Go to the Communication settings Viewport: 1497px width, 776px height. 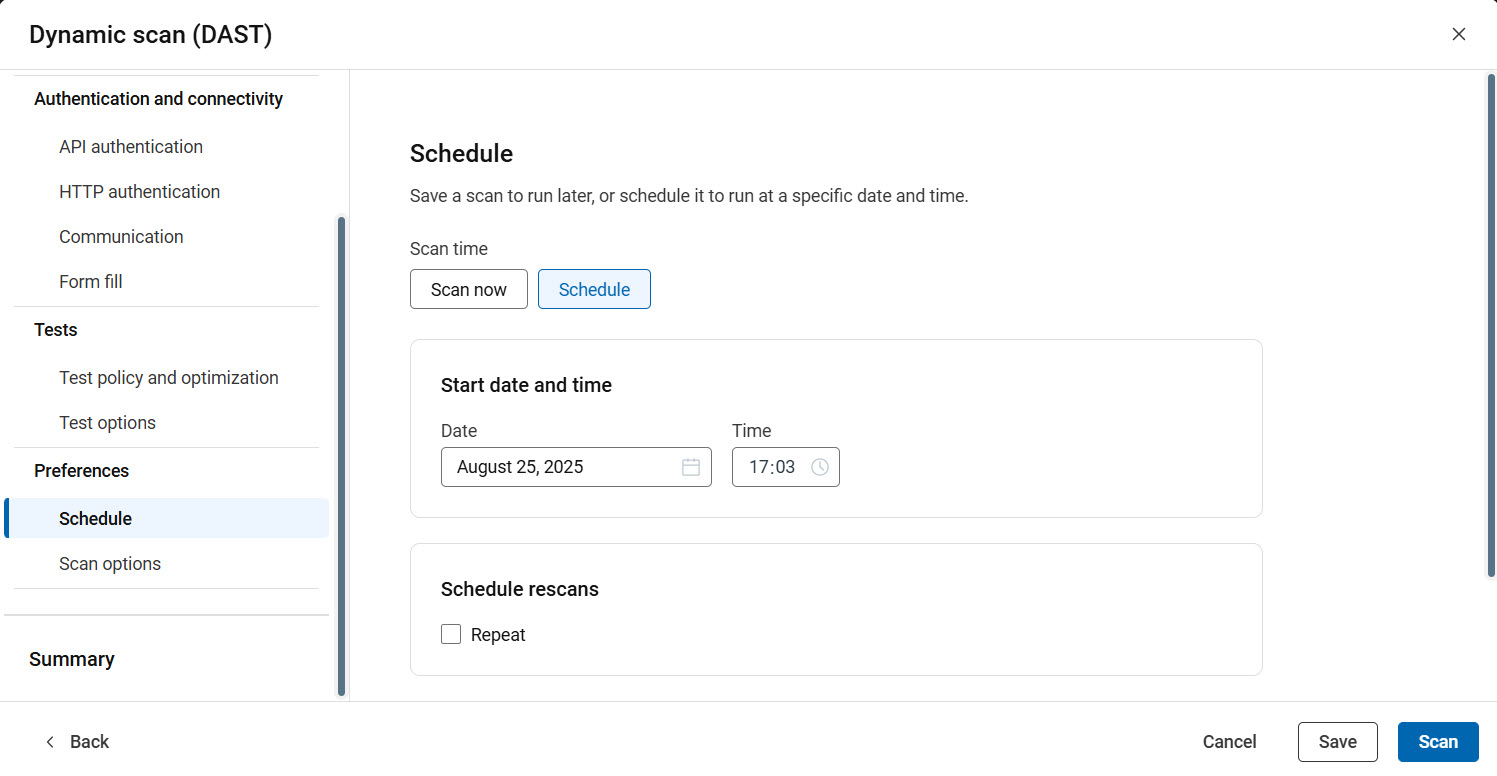tap(121, 236)
